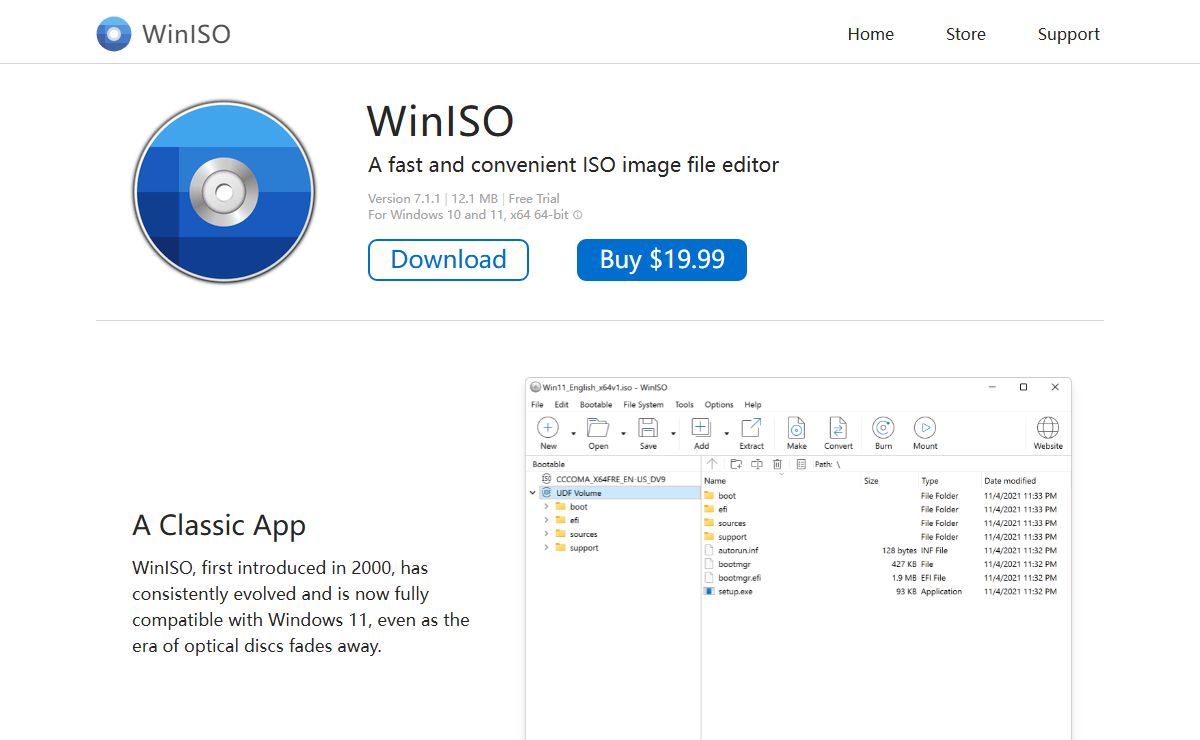
Task: Click the Add files toolbar icon
Action: click(701, 427)
